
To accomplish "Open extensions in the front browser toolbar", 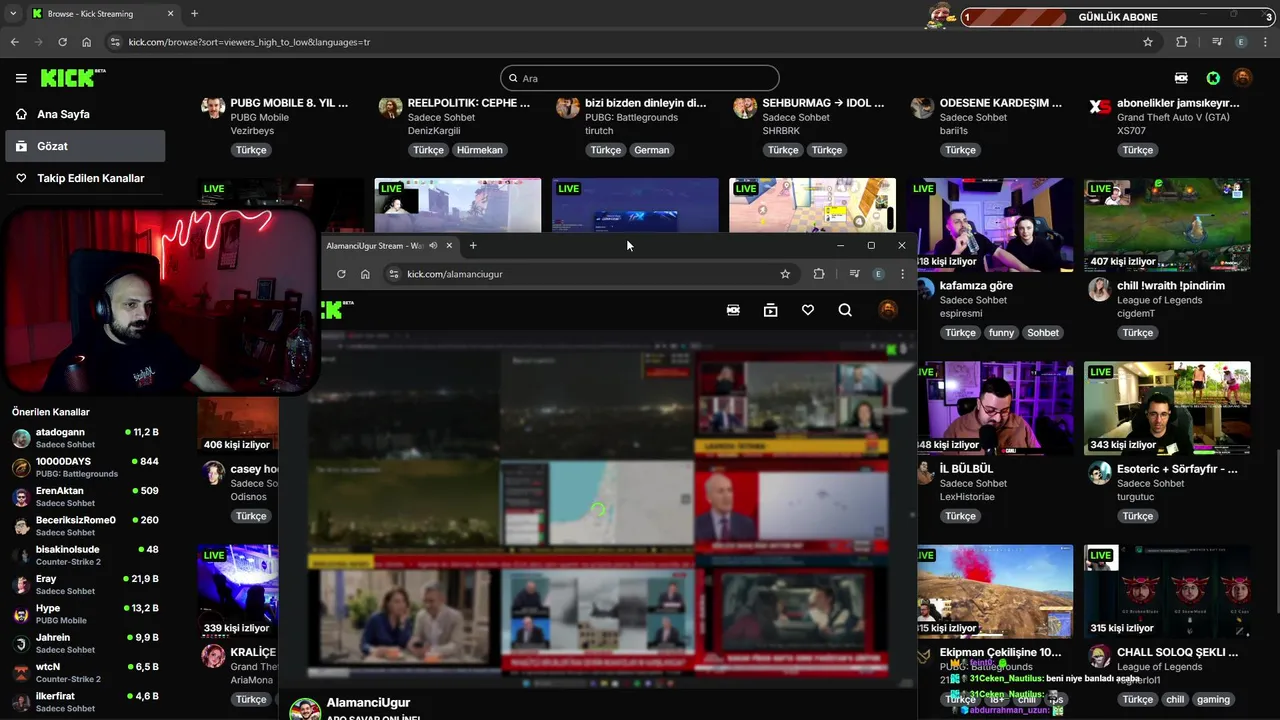I will (x=819, y=274).
